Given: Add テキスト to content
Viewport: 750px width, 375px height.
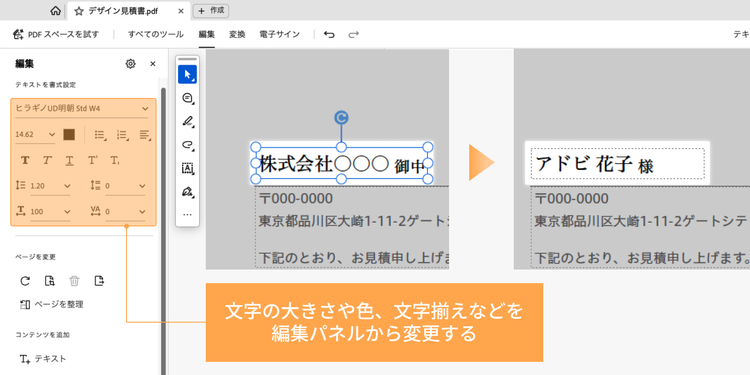Looking at the screenshot, I should [43, 359].
